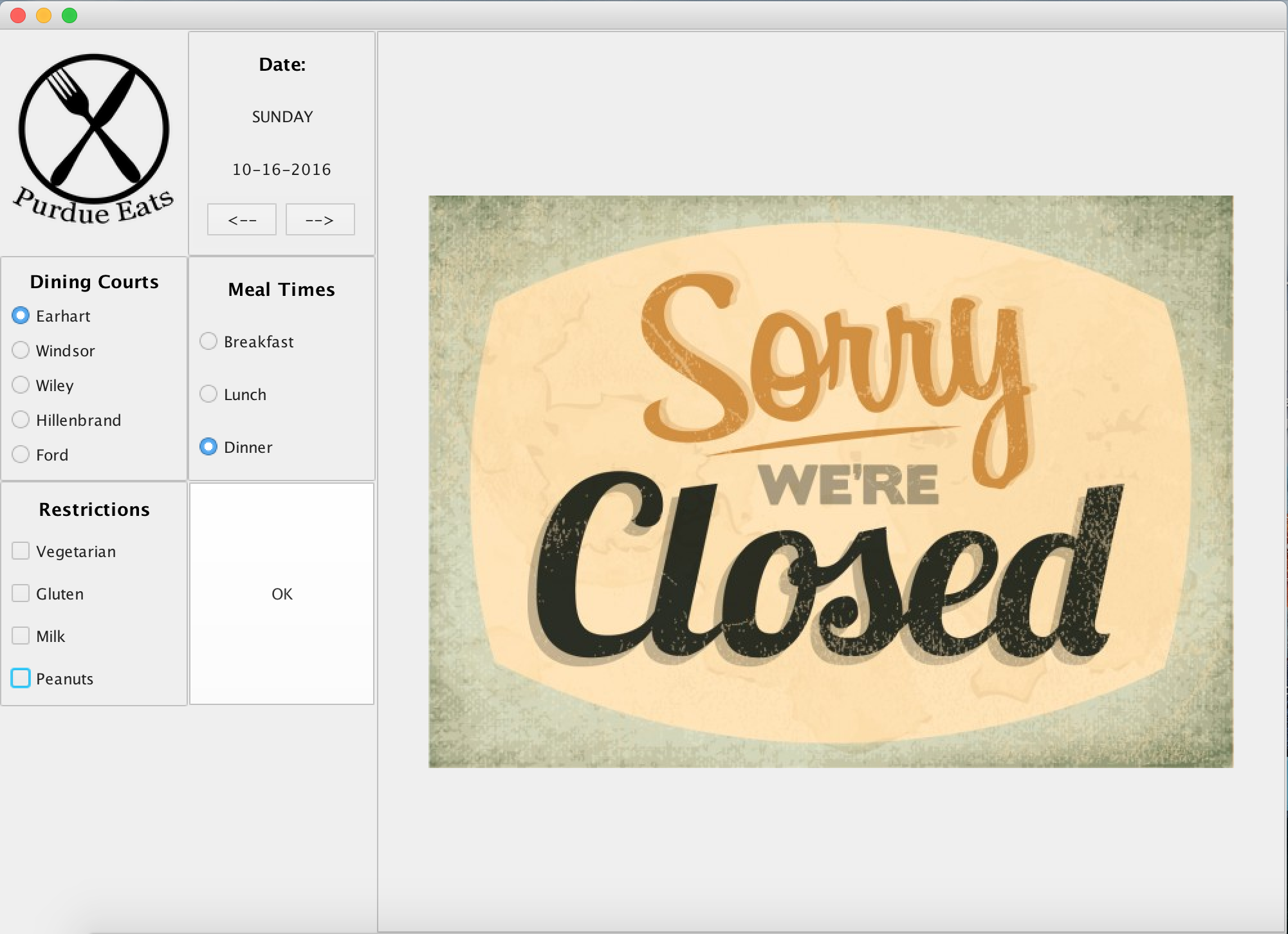Click the Sorry We're Closed image
The height and width of the screenshot is (934, 1288).
click(x=831, y=481)
